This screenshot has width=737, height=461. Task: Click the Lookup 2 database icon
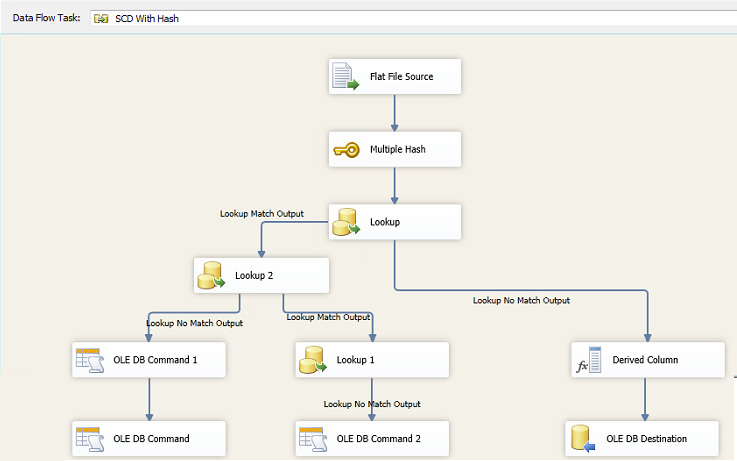coord(212,275)
